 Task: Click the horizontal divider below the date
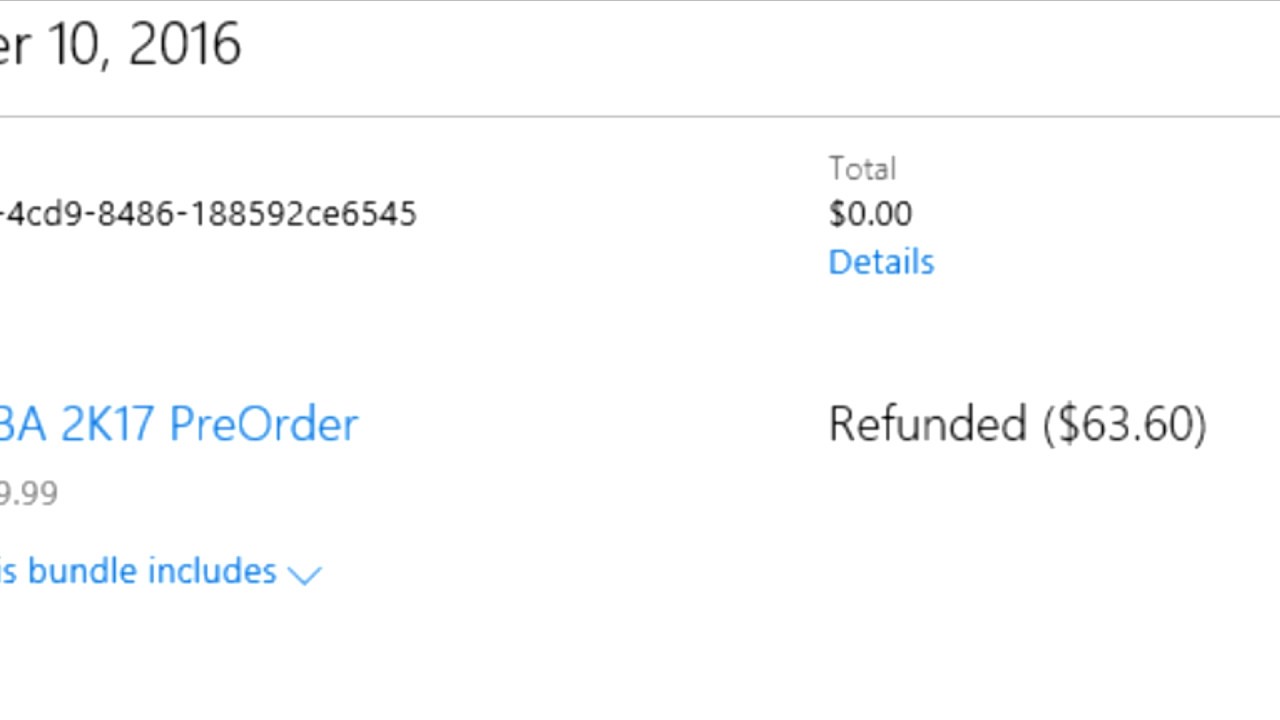tap(640, 117)
